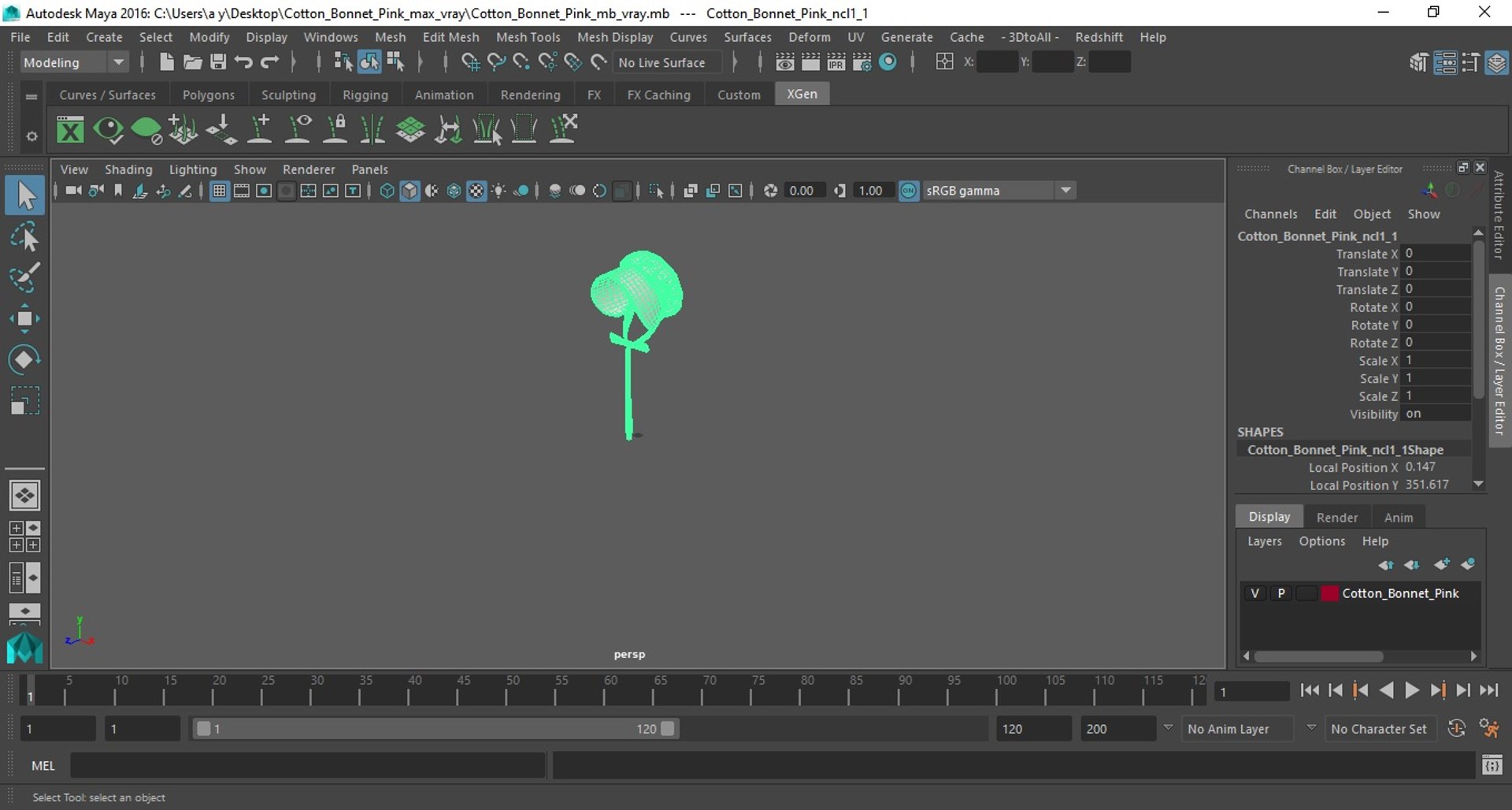Click the Create new layer icon
The image size is (1512, 810).
(1442, 564)
